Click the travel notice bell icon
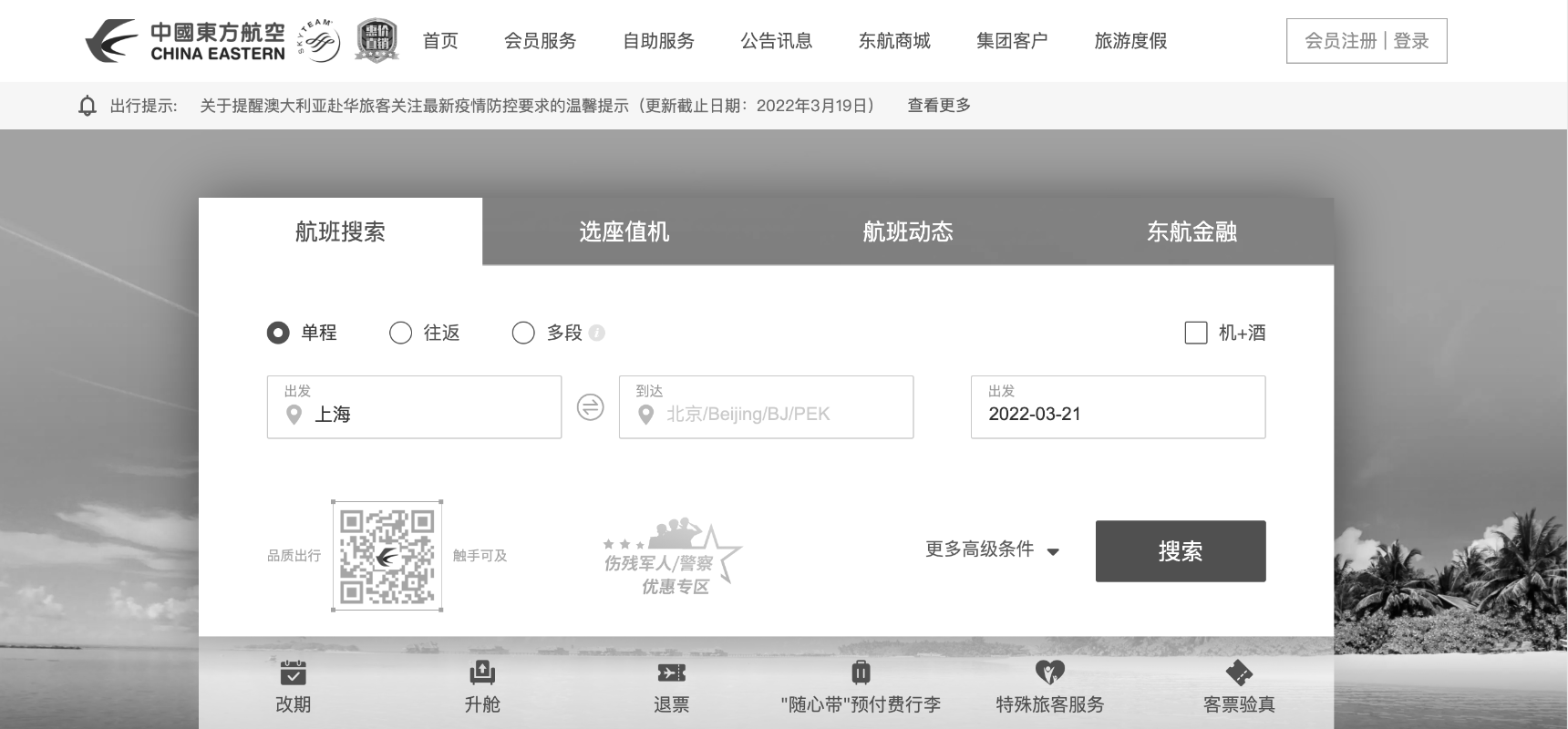This screenshot has width=1568, height=729. coord(88,106)
